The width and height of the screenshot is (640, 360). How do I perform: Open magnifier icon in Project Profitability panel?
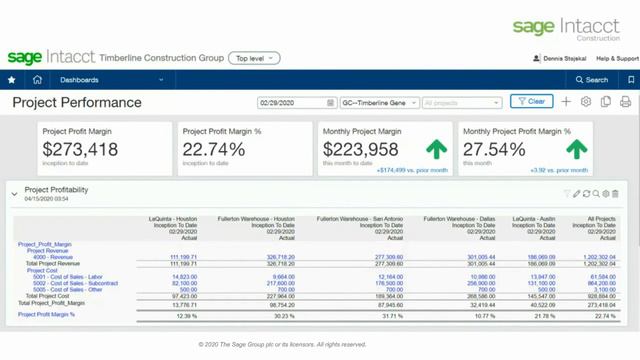(x=596, y=194)
